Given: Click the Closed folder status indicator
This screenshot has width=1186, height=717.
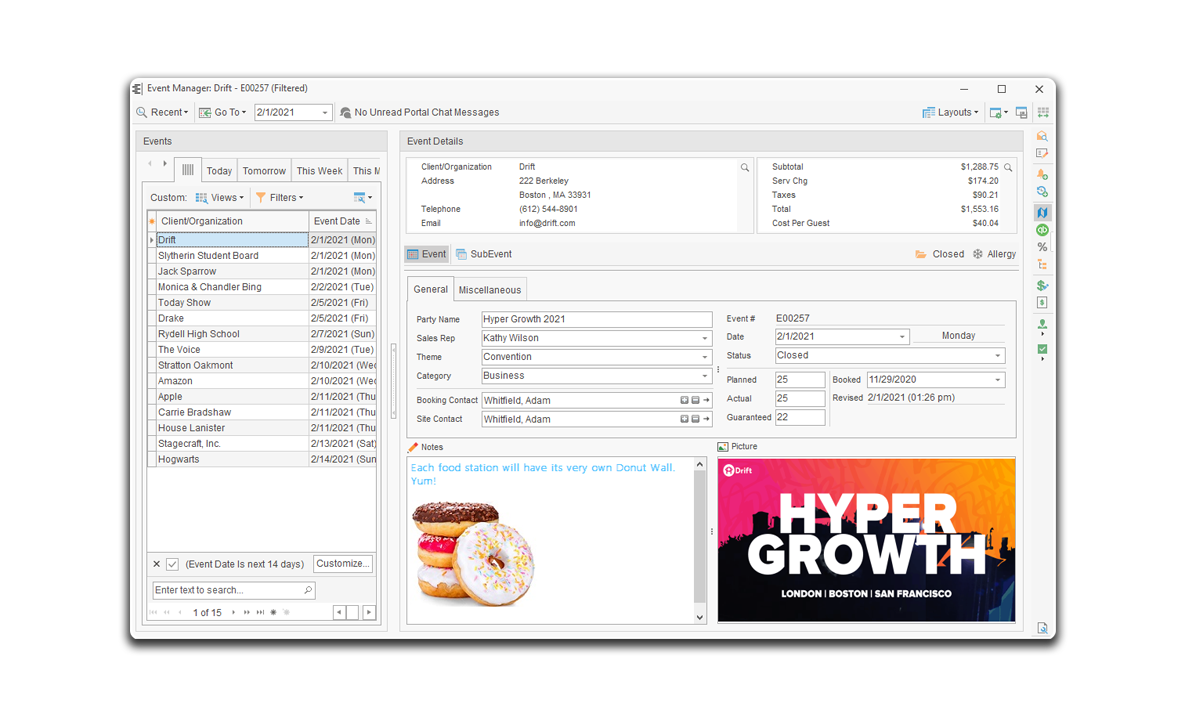Looking at the screenshot, I should 939,254.
